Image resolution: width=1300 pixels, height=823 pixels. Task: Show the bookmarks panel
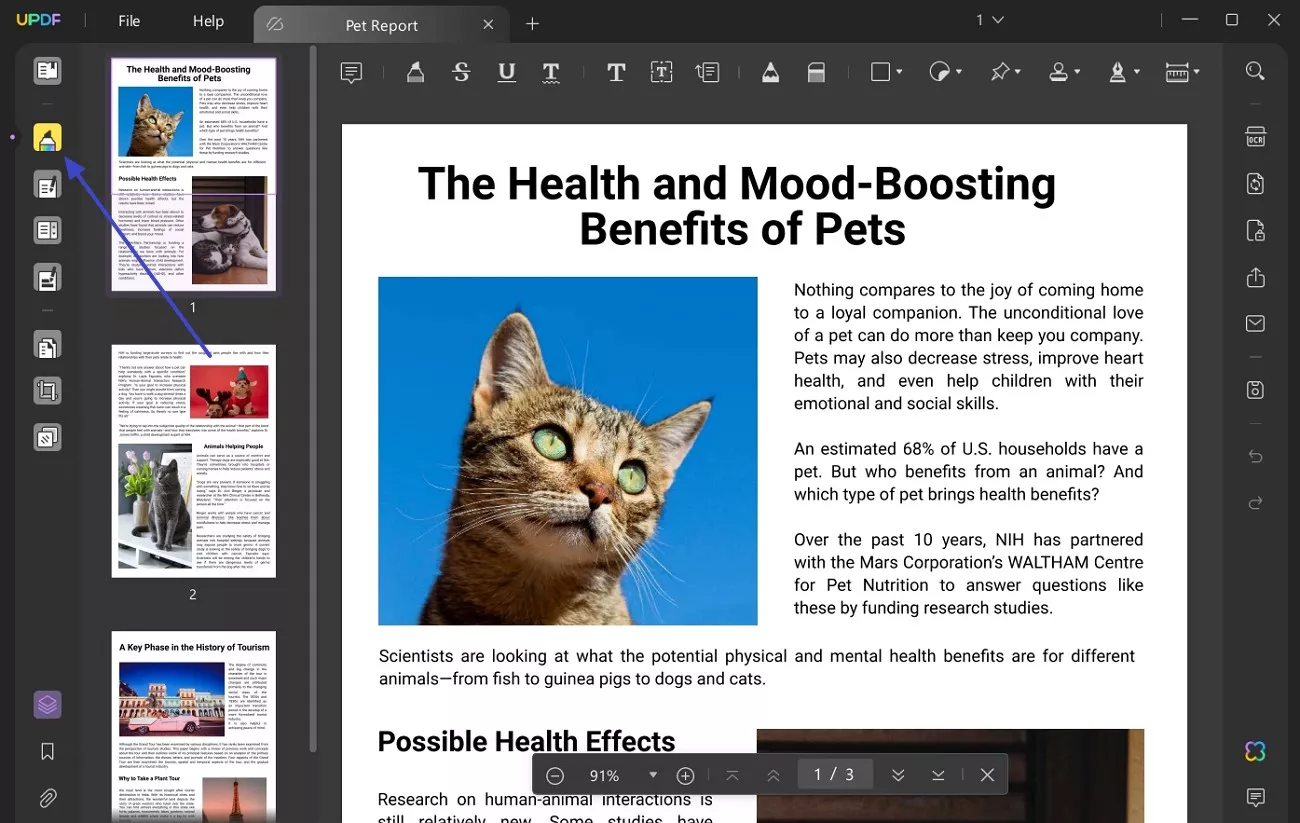pos(47,752)
